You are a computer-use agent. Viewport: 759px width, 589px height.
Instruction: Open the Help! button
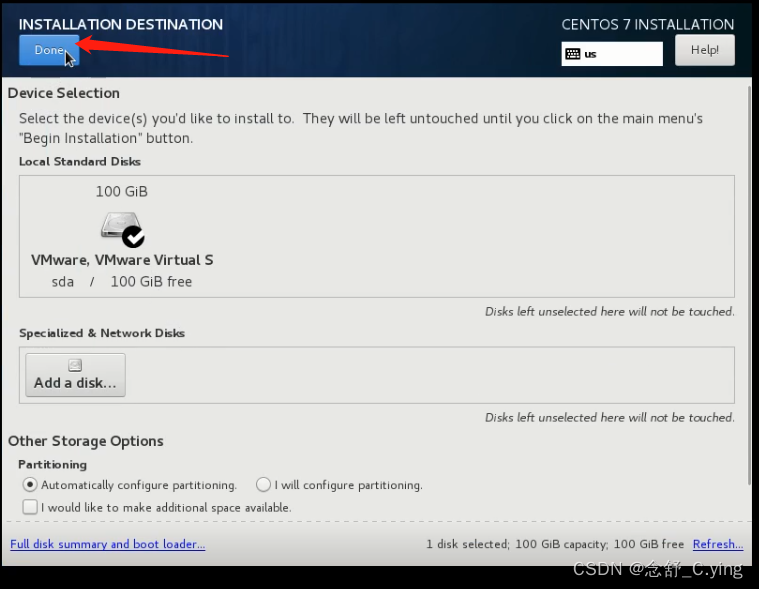tap(704, 50)
